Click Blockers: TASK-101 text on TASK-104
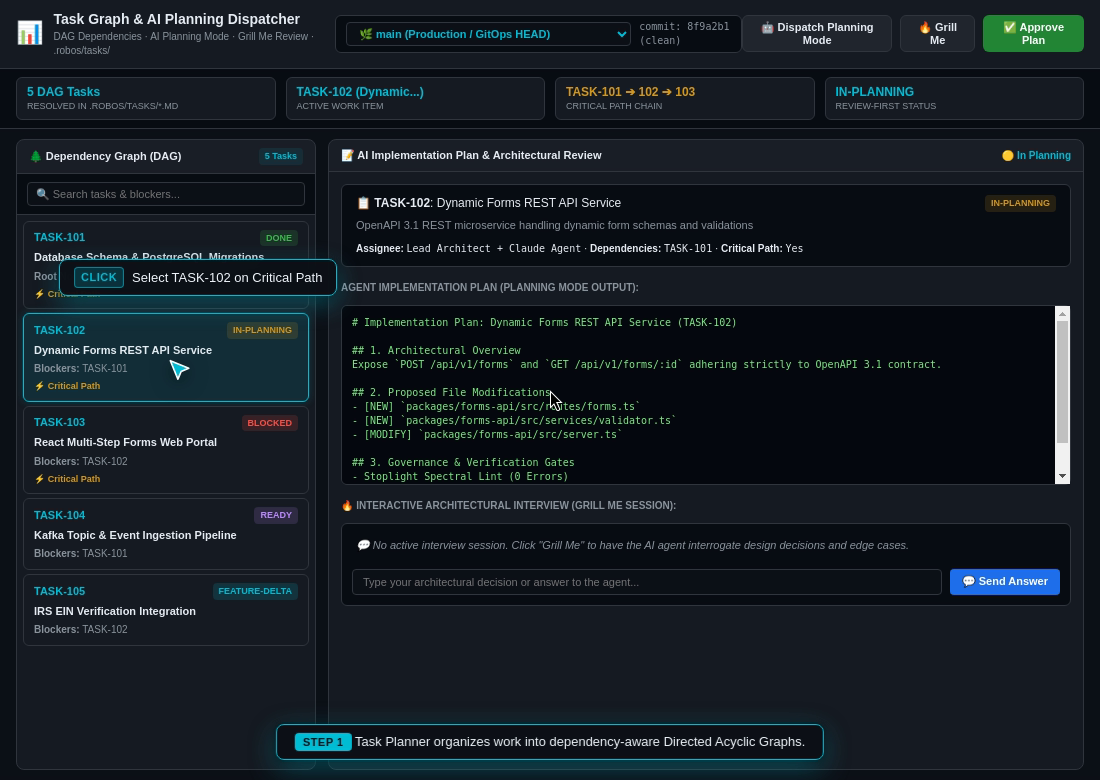 click(81, 553)
